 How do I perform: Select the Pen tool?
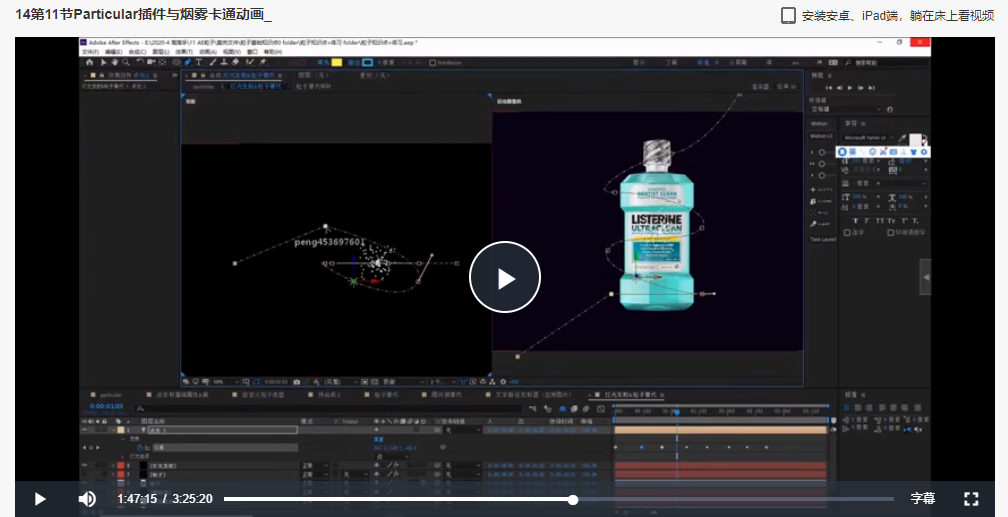pyautogui.click(x=188, y=62)
